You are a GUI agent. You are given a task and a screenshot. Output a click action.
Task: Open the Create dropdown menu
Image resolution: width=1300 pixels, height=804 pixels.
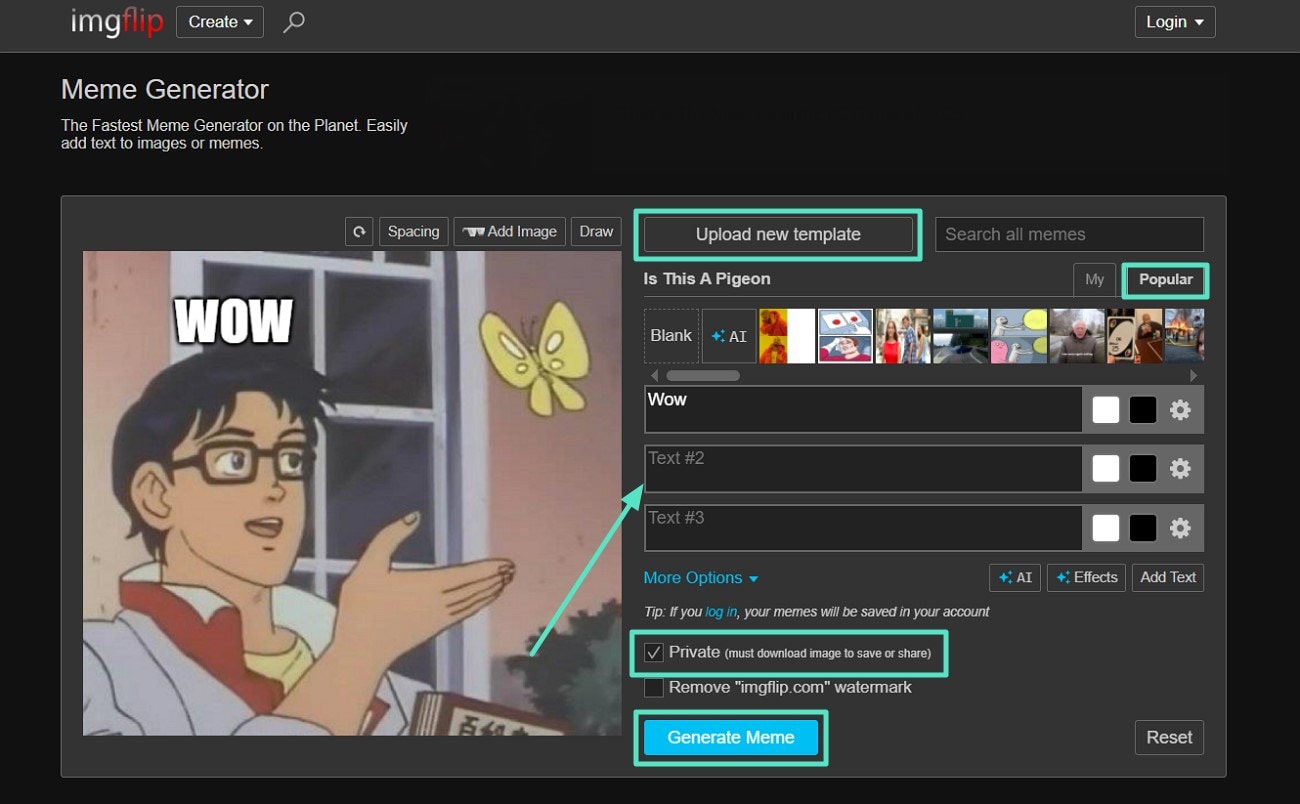(x=220, y=22)
